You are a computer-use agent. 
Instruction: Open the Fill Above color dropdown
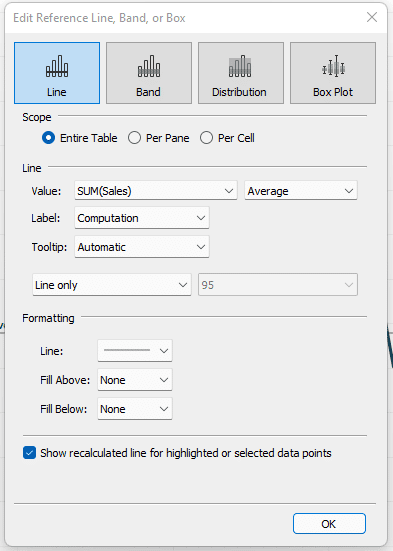click(135, 380)
